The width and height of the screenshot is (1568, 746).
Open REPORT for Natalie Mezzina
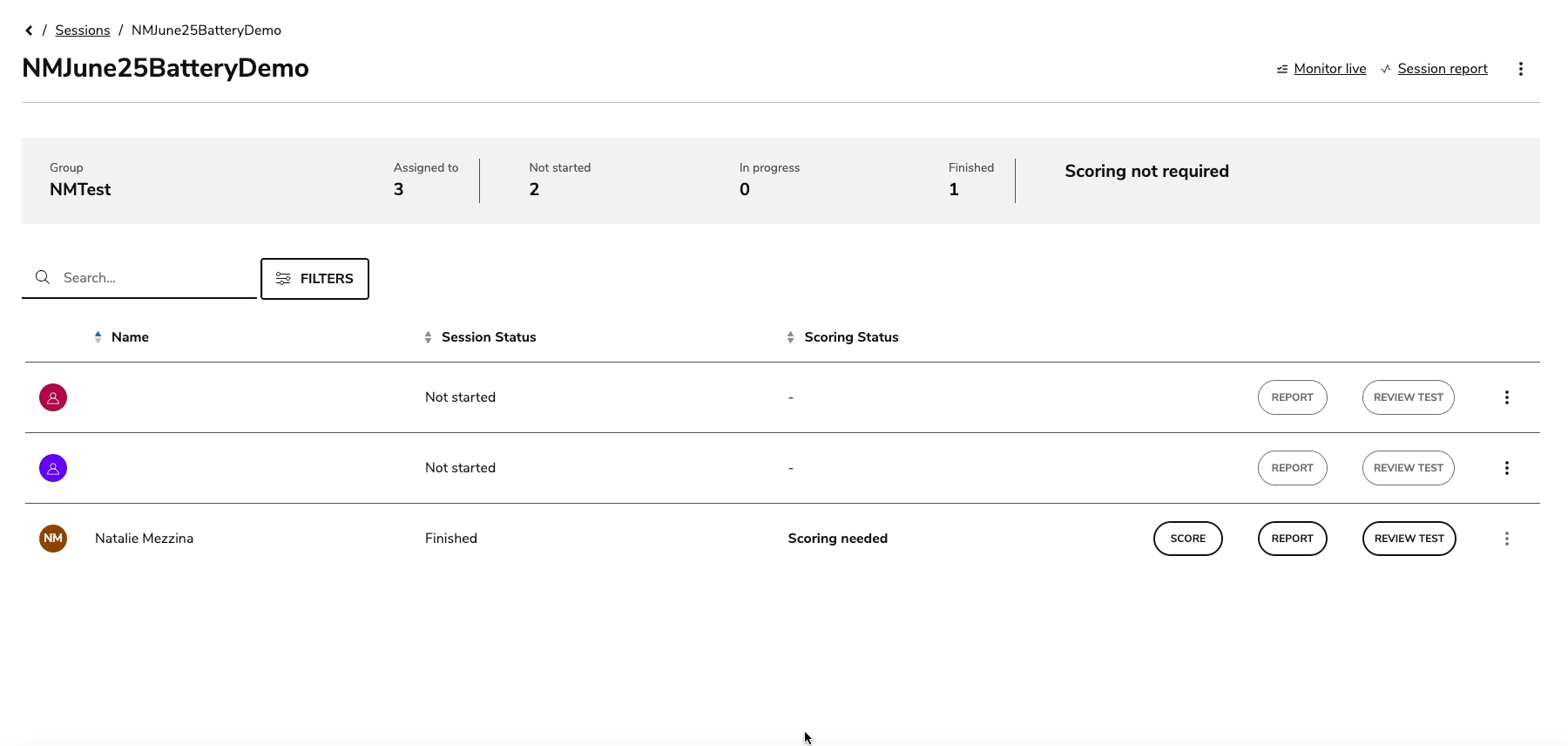point(1292,539)
